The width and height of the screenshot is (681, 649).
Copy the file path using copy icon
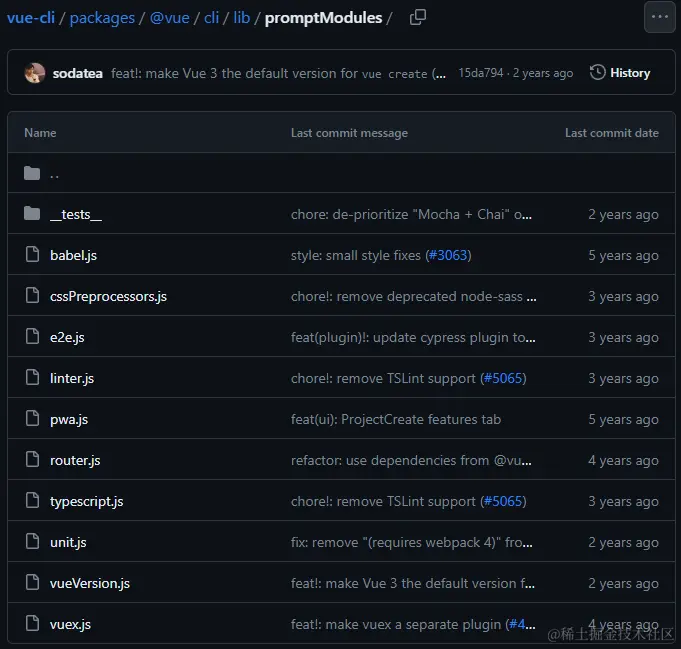[418, 17]
